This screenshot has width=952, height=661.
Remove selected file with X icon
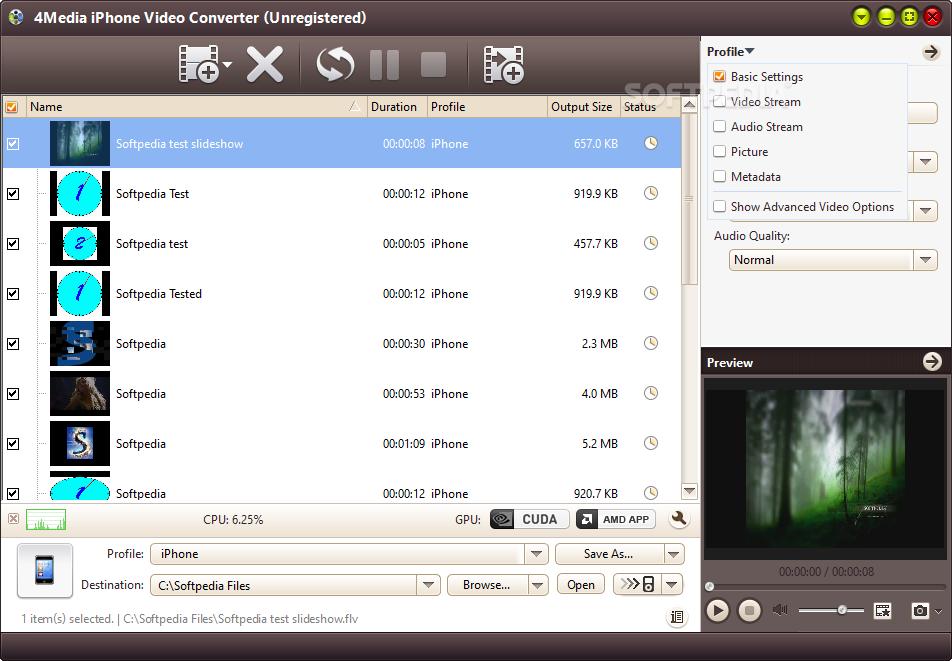coord(265,64)
